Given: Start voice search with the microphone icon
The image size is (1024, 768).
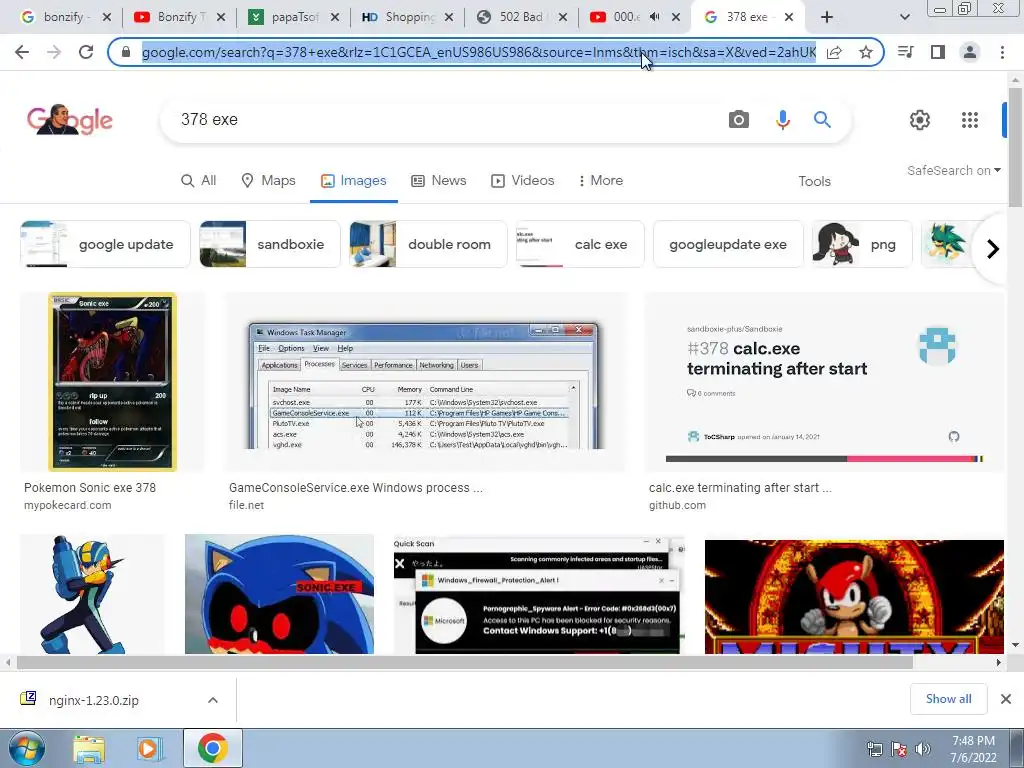Looking at the screenshot, I should pyautogui.click(x=782, y=120).
